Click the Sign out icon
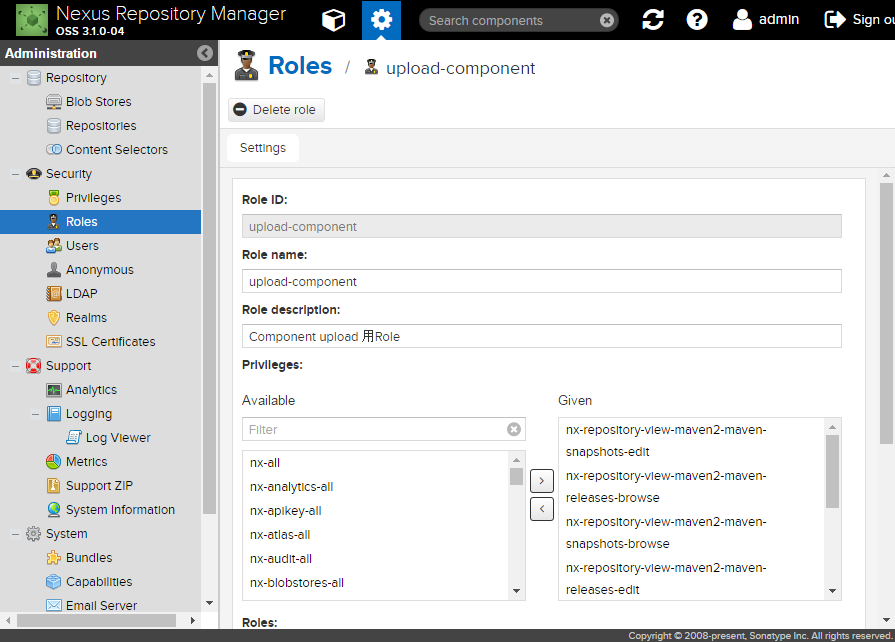Screen dimensions: 895x642 pyautogui.click(x=834, y=20)
